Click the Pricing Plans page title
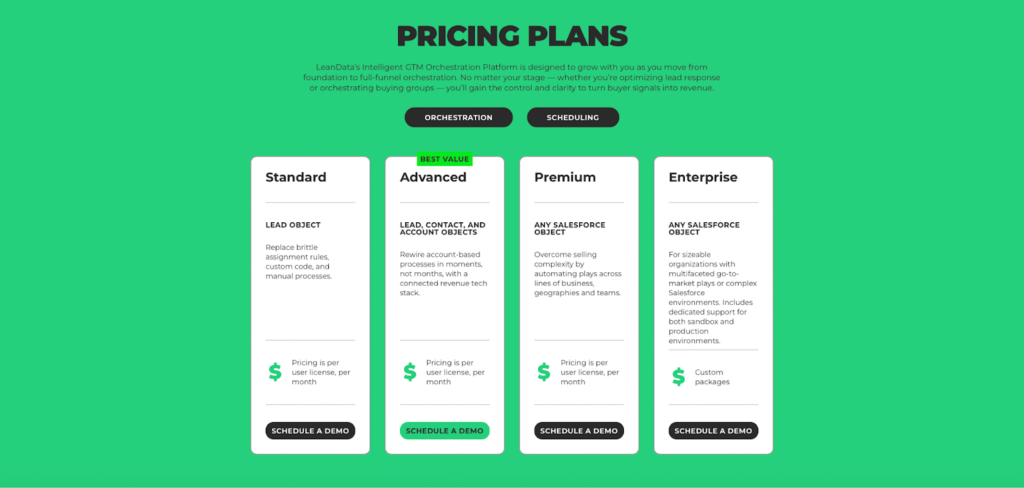This screenshot has height=488, width=1024. point(512,37)
